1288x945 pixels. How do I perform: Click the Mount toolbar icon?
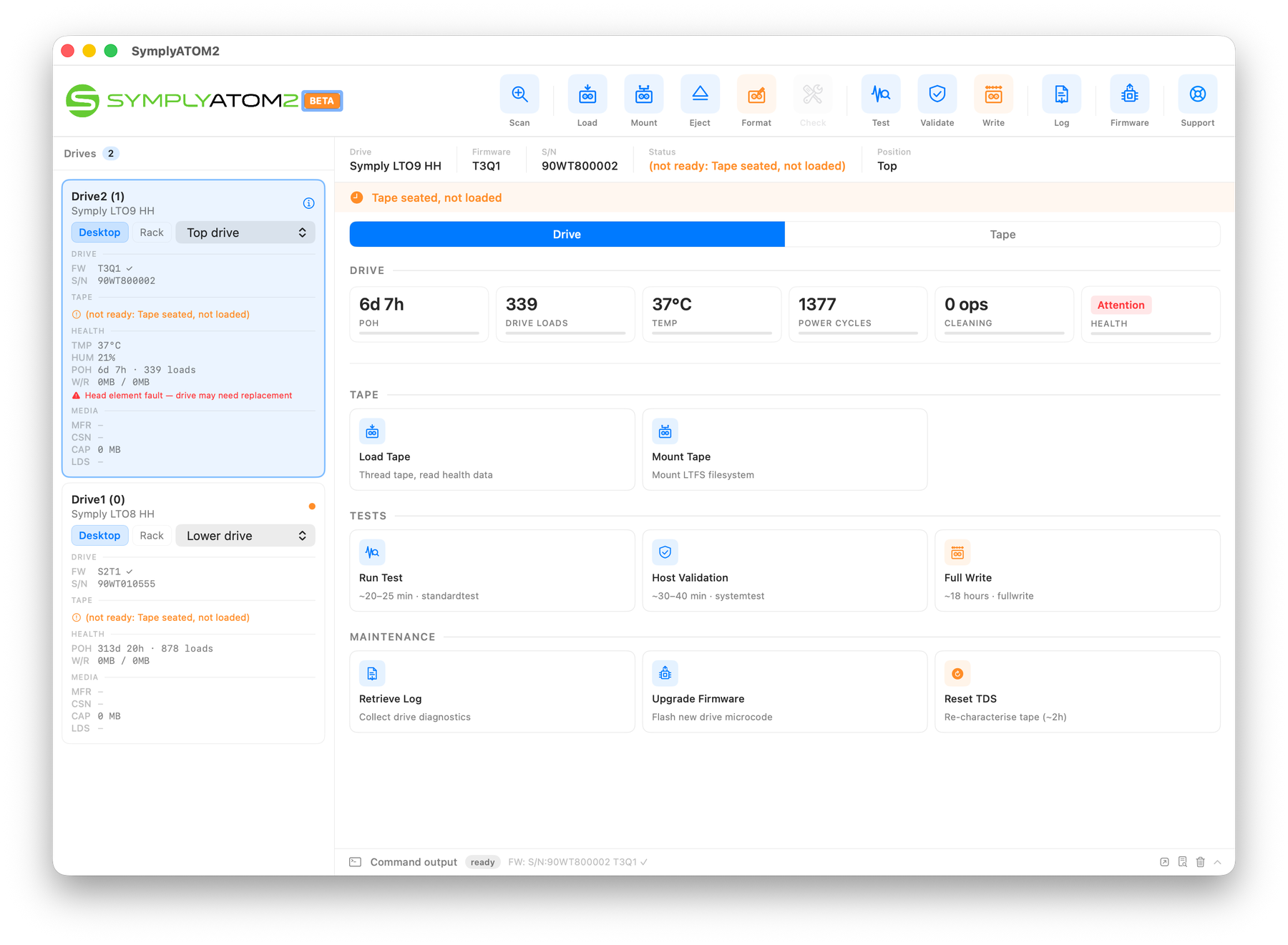644,94
